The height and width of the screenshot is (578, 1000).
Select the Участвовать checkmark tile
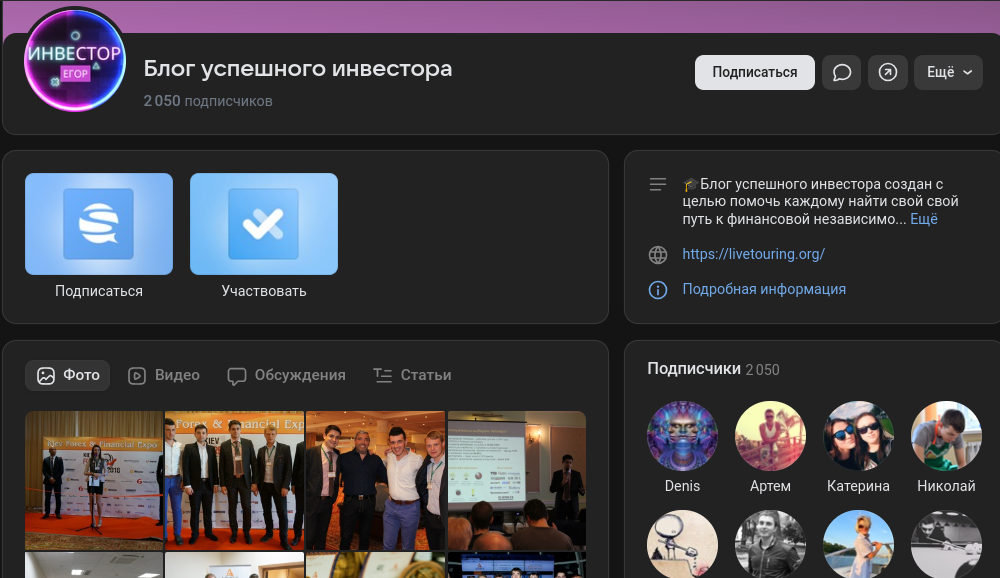[x=263, y=224]
